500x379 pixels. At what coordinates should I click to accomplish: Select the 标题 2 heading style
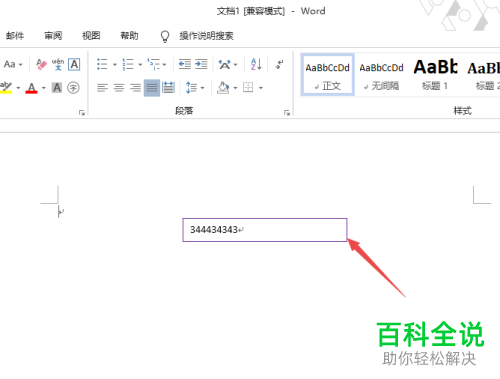[483, 75]
